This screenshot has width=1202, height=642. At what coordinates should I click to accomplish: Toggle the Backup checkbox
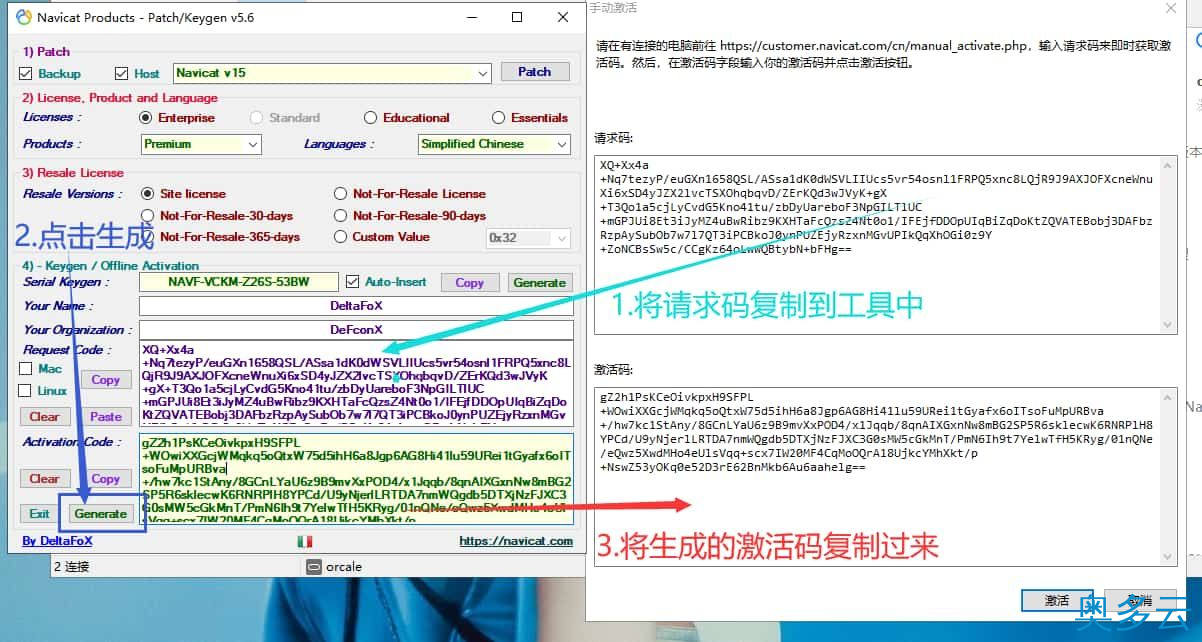[x=26, y=73]
